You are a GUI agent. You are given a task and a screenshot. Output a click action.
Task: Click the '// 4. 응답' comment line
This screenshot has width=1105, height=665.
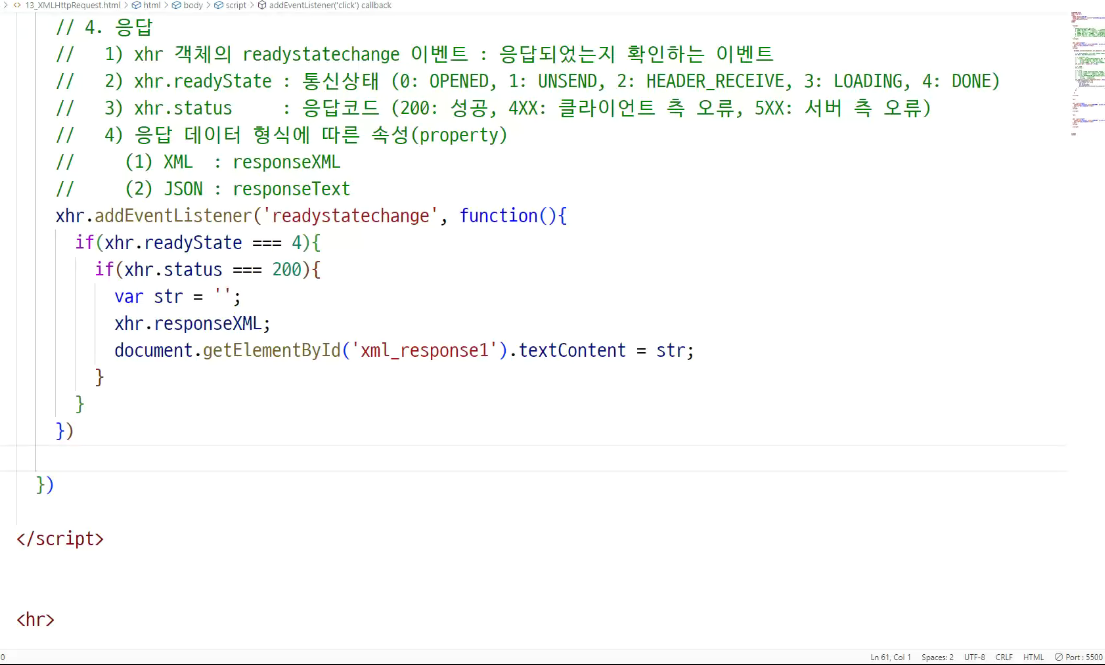tap(104, 27)
